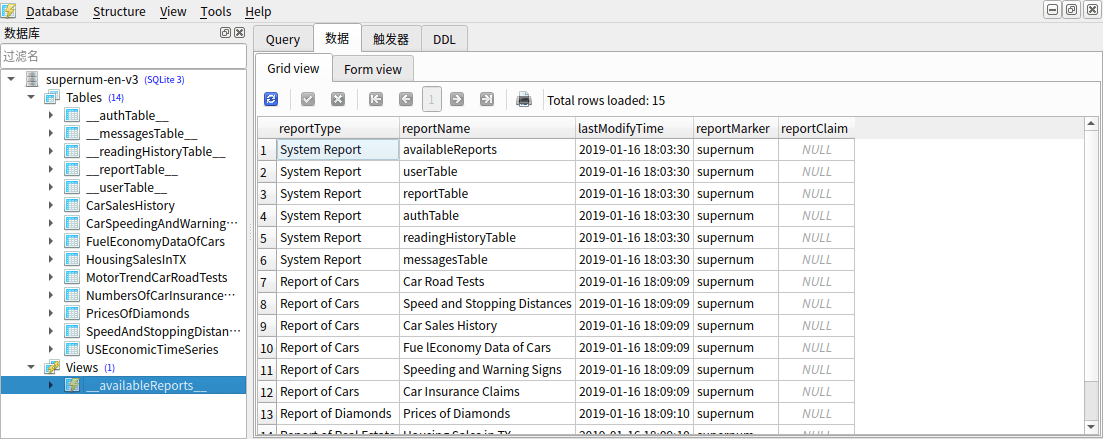The width and height of the screenshot is (1103, 439).
Task: Float the database panel with its icon
Action: (x=225, y=32)
